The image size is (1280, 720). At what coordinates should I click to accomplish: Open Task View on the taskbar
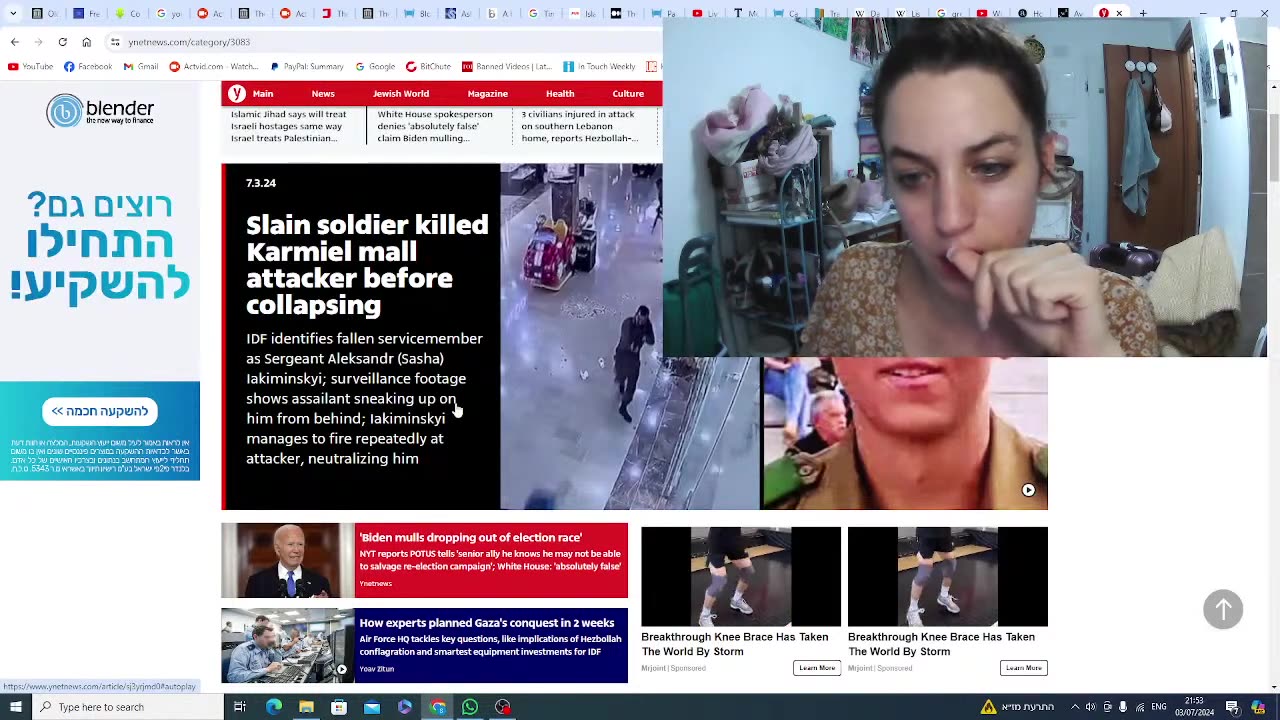[x=240, y=707]
